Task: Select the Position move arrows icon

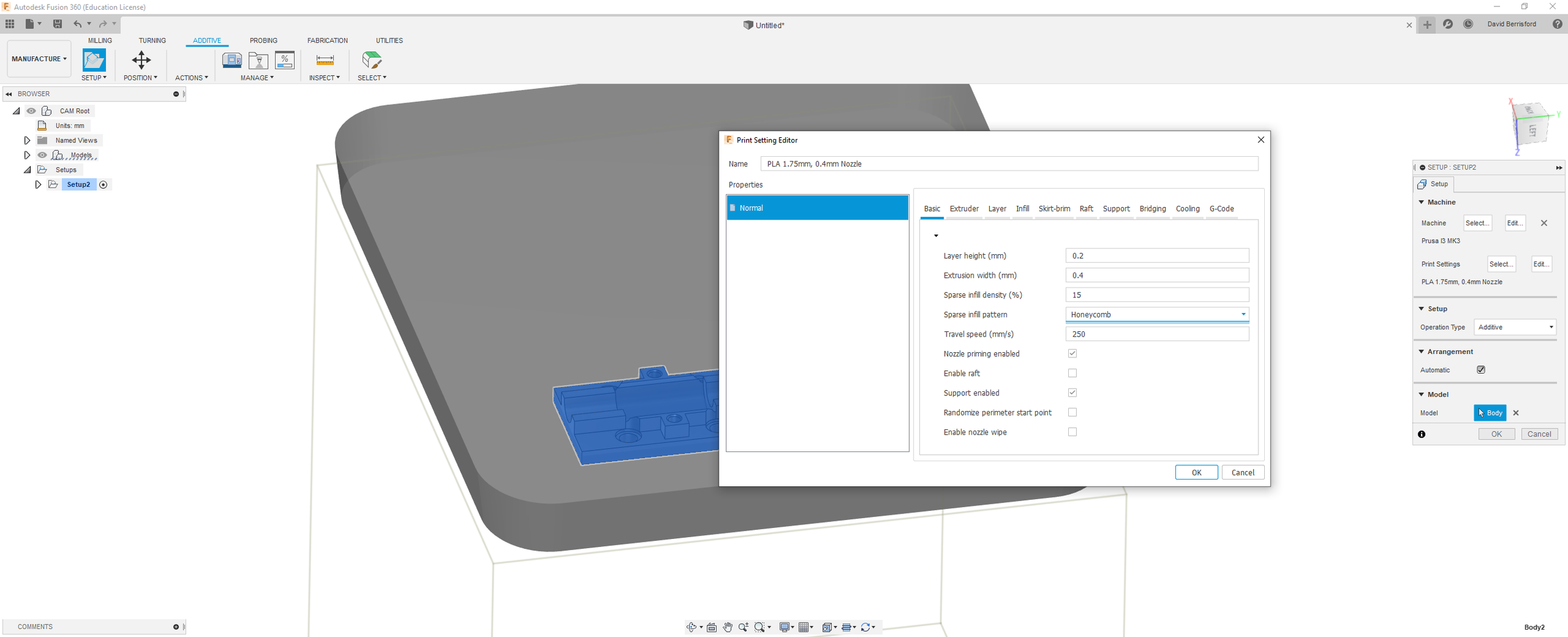Action: [141, 60]
